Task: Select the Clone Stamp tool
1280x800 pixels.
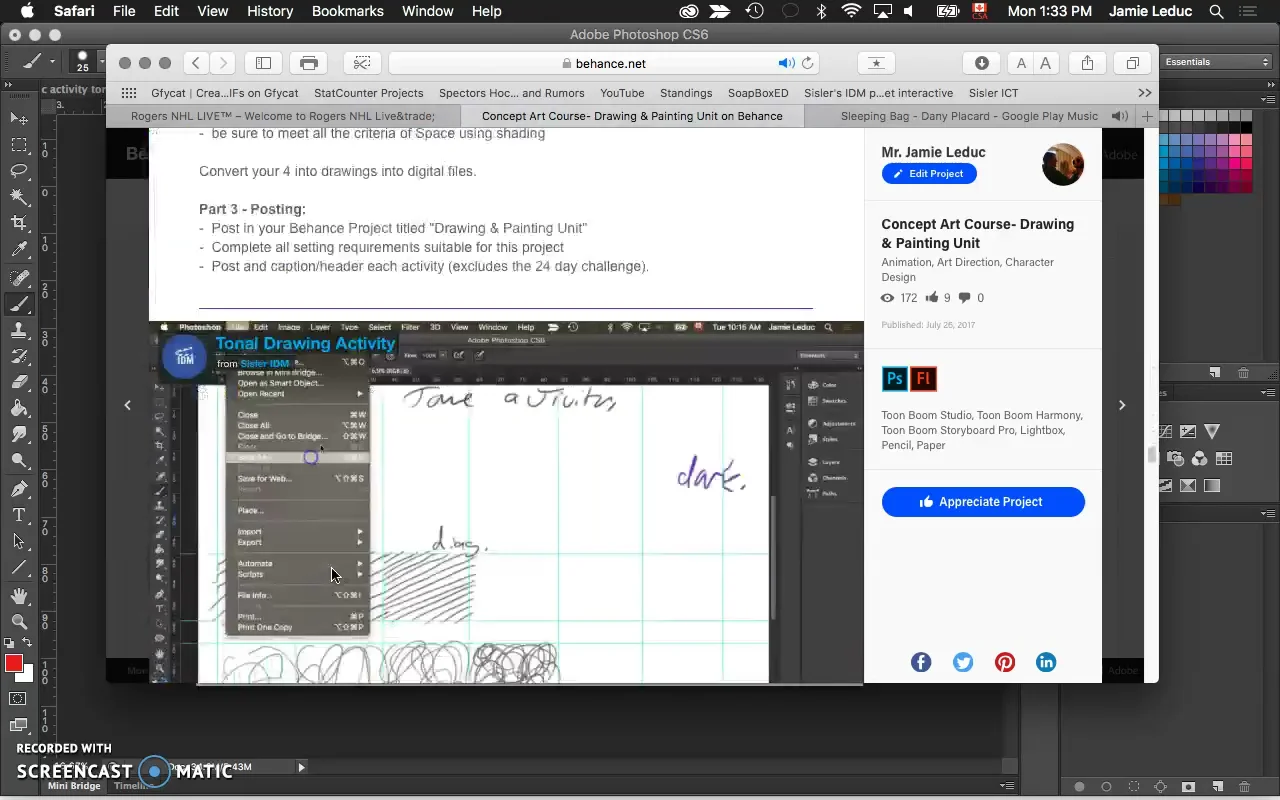Action: 19,330
